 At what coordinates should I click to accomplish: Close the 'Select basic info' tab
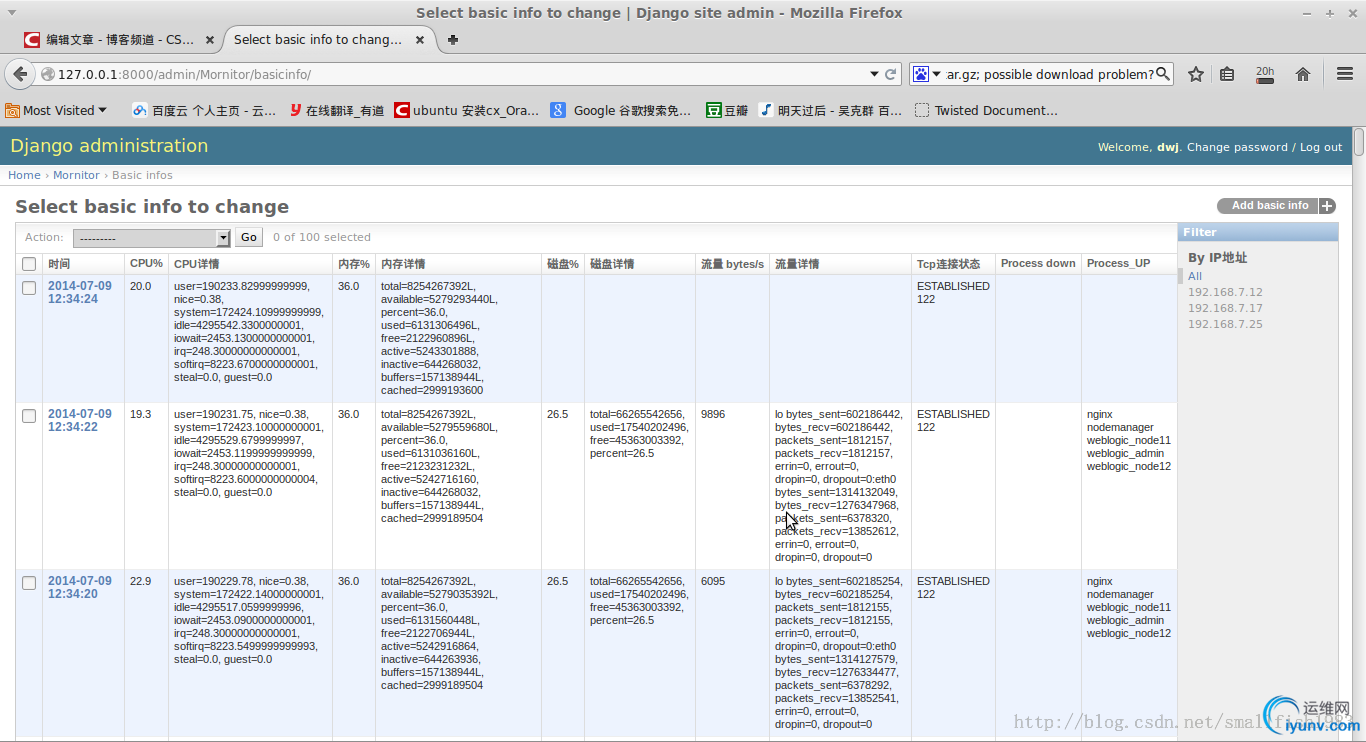(420, 40)
